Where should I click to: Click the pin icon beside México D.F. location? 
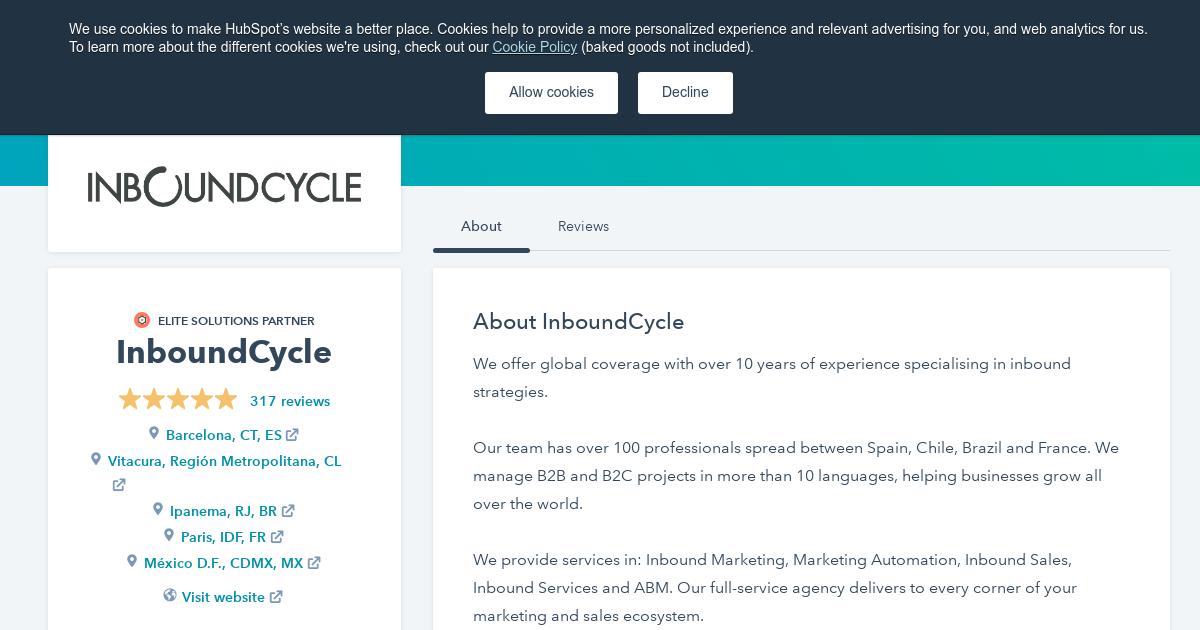click(132, 561)
